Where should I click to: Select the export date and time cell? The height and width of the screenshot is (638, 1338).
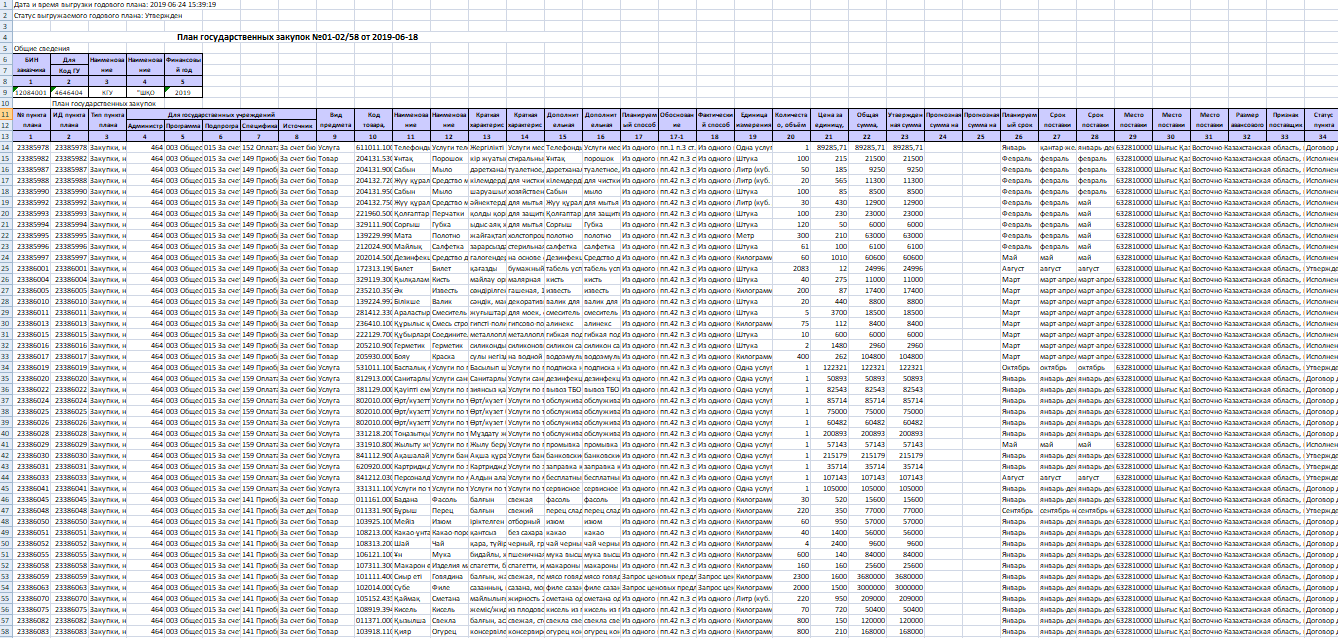click(x=116, y=5)
